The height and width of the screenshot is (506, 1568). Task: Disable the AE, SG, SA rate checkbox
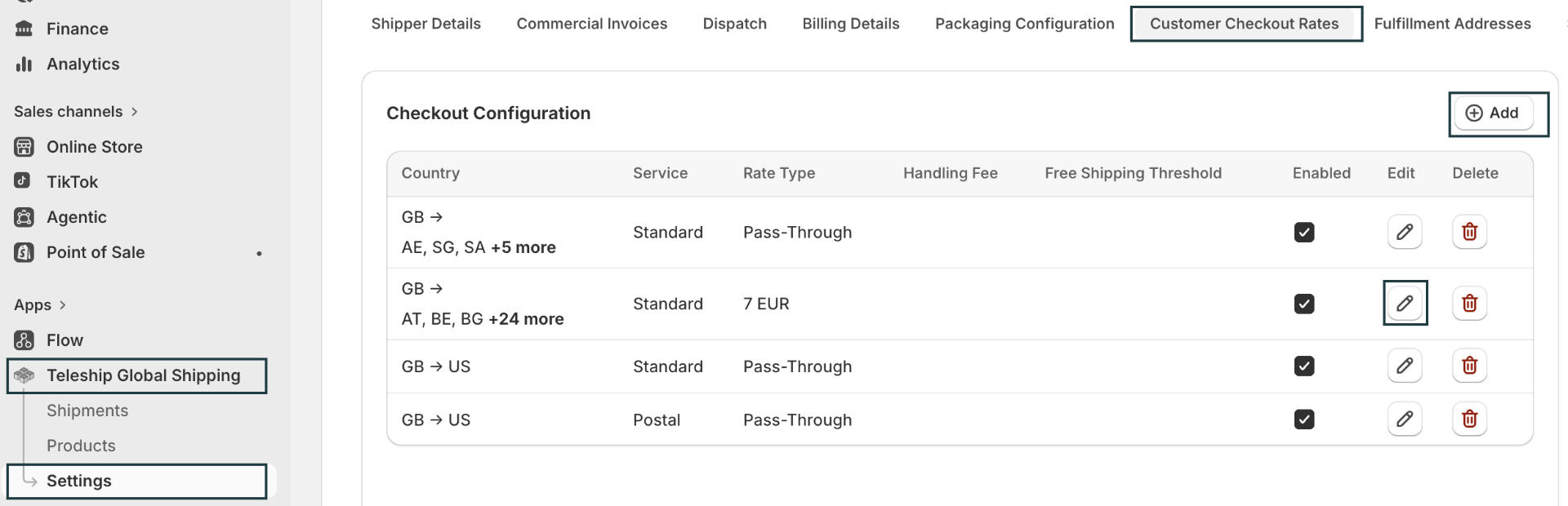click(x=1304, y=233)
